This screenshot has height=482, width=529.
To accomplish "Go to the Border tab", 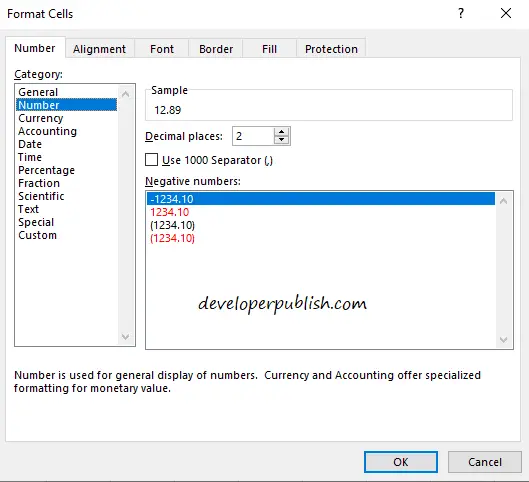I will point(216,49).
